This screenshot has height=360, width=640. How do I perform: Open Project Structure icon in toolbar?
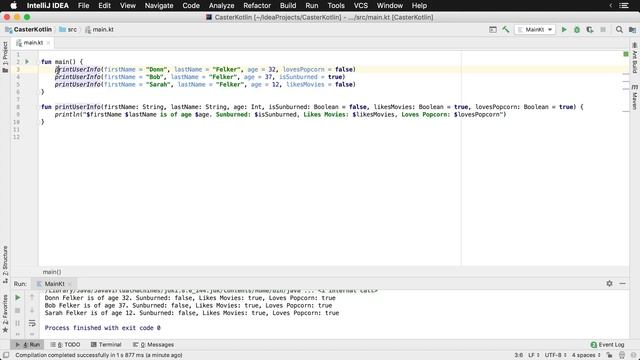pos(632,29)
